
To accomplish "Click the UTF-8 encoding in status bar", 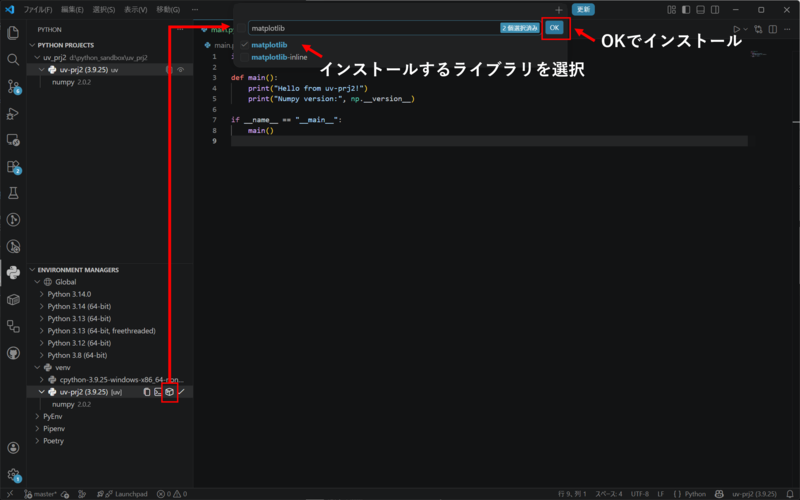I will [640, 494].
